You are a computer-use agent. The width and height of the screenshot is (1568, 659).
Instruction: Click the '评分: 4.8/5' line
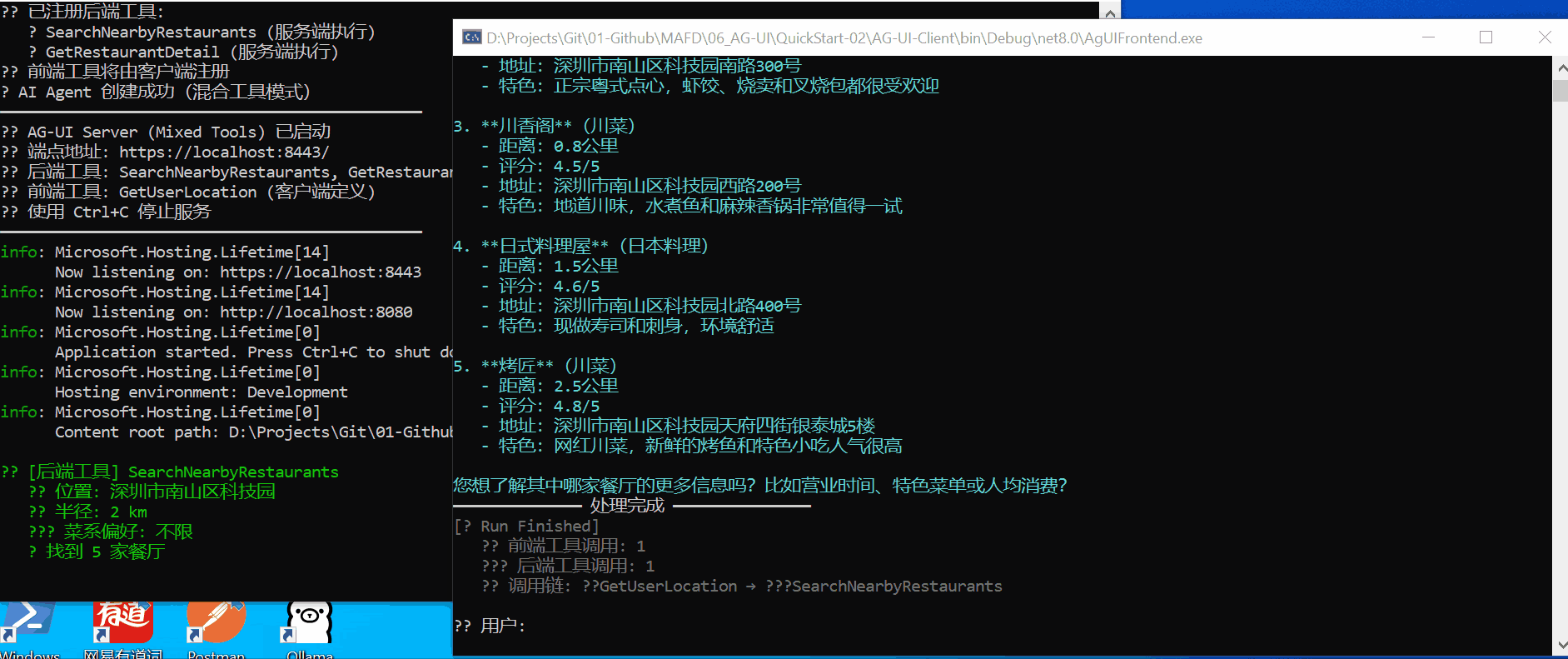pos(540,406)
